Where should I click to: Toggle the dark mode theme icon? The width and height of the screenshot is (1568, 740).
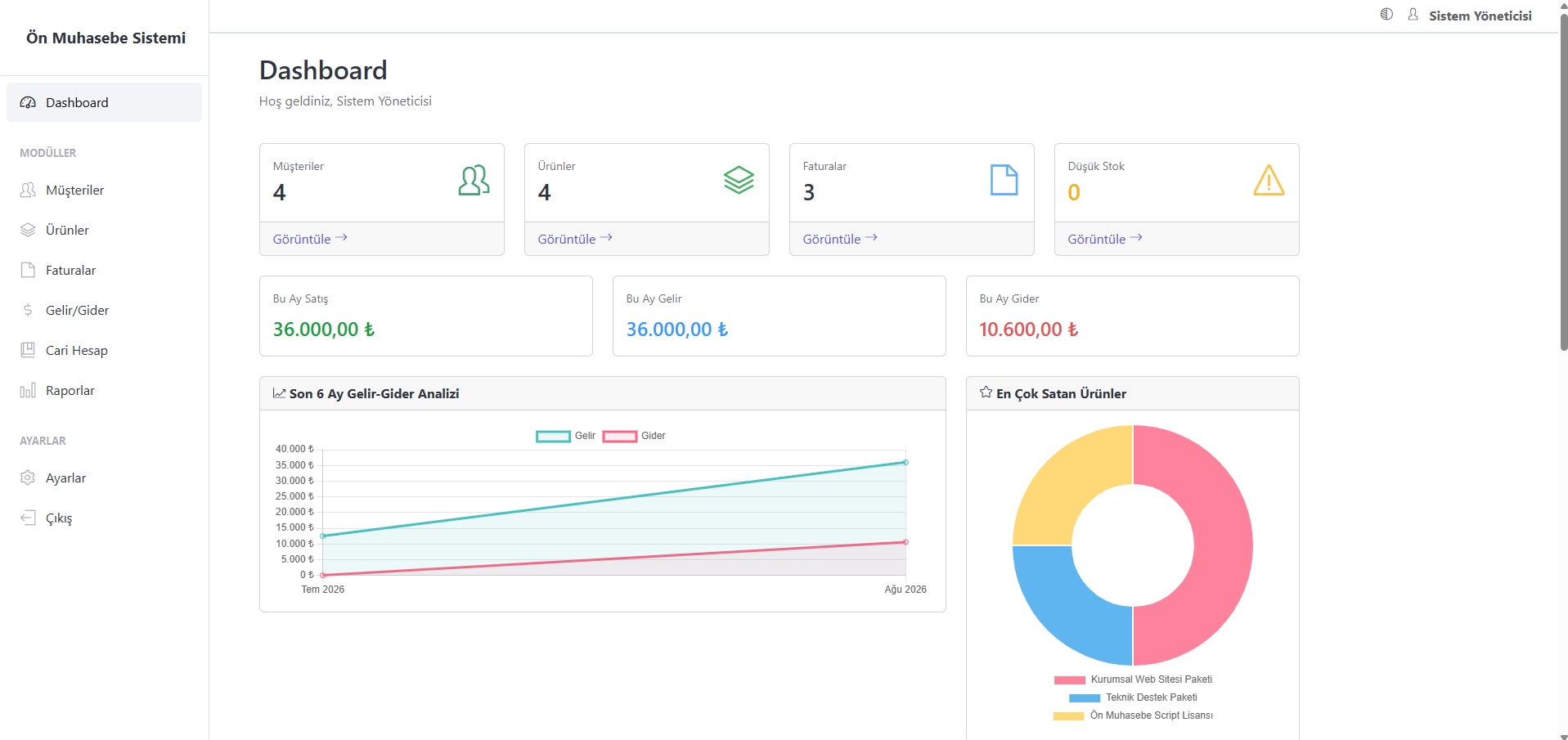1386,15
